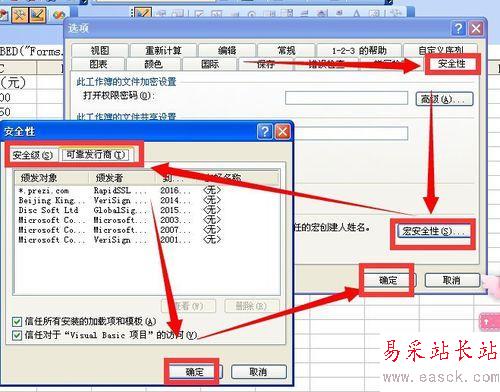Image resolution: width=500 pixels, height=392 pixels.
Task: Click GlobalSig... in the issuer column
Action: point(120,210)
